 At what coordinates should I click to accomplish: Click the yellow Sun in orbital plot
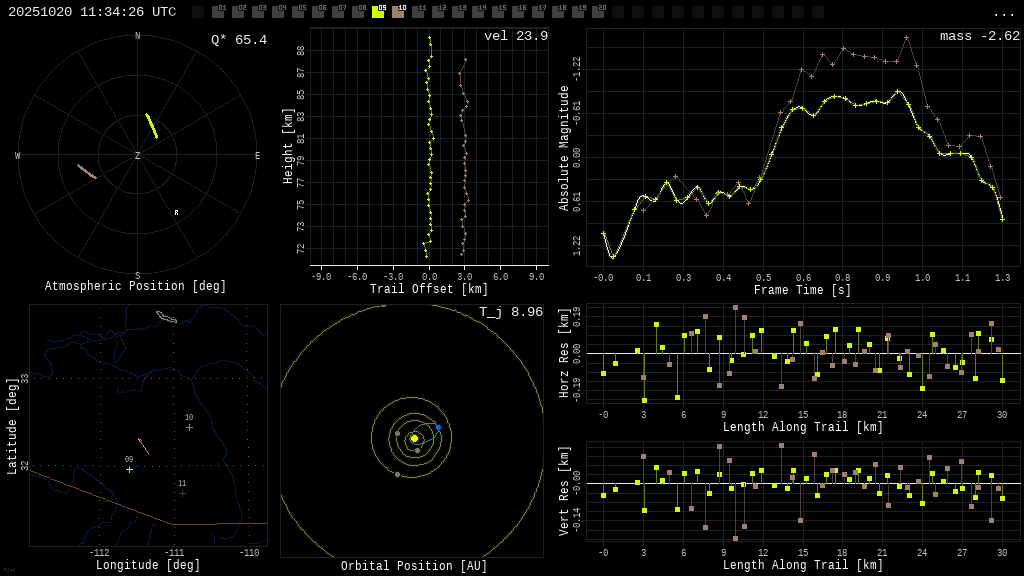click(x=414, y=438)
